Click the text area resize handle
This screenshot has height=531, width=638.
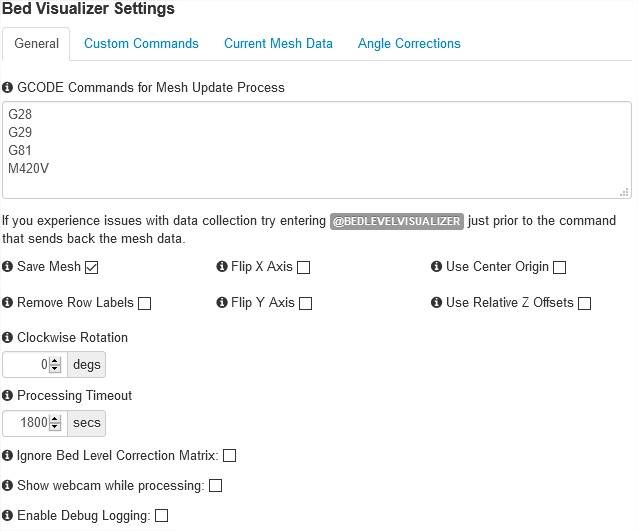pyautogui.click(x=625, y=192)
